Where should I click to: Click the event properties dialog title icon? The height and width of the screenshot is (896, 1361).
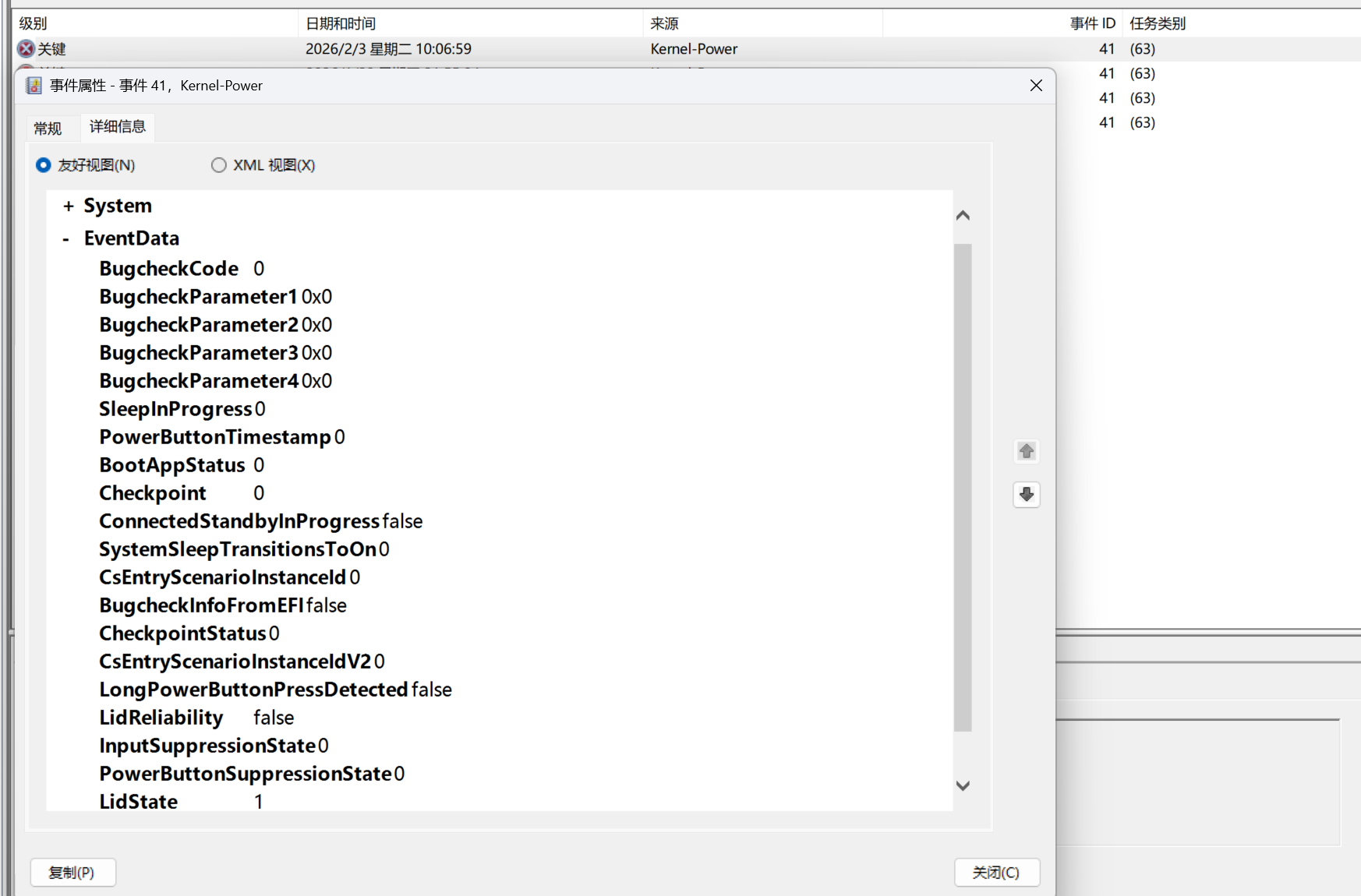34,86
